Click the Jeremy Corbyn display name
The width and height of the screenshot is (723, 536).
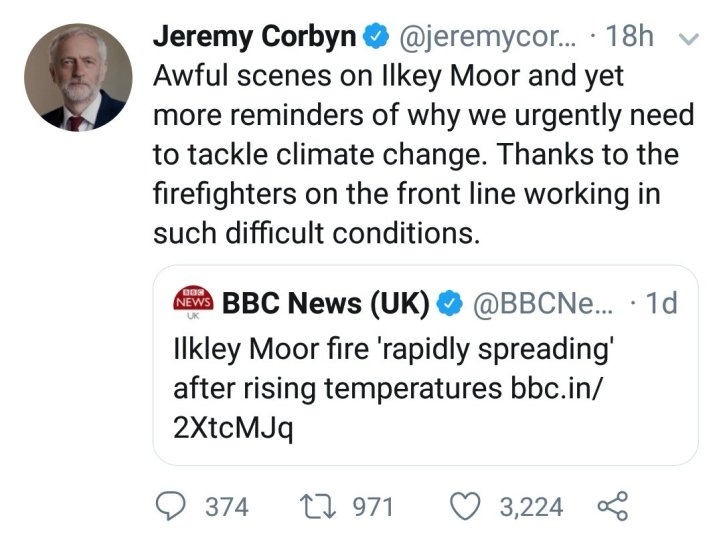tap(254, 39)
